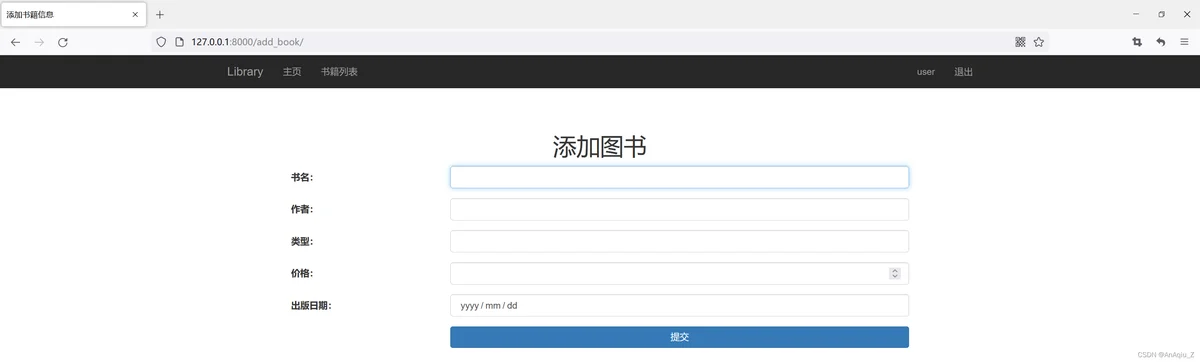The image size is (1200, 362).
Task: Open the QR code icon in address bar
Action: pos(1021,42)
